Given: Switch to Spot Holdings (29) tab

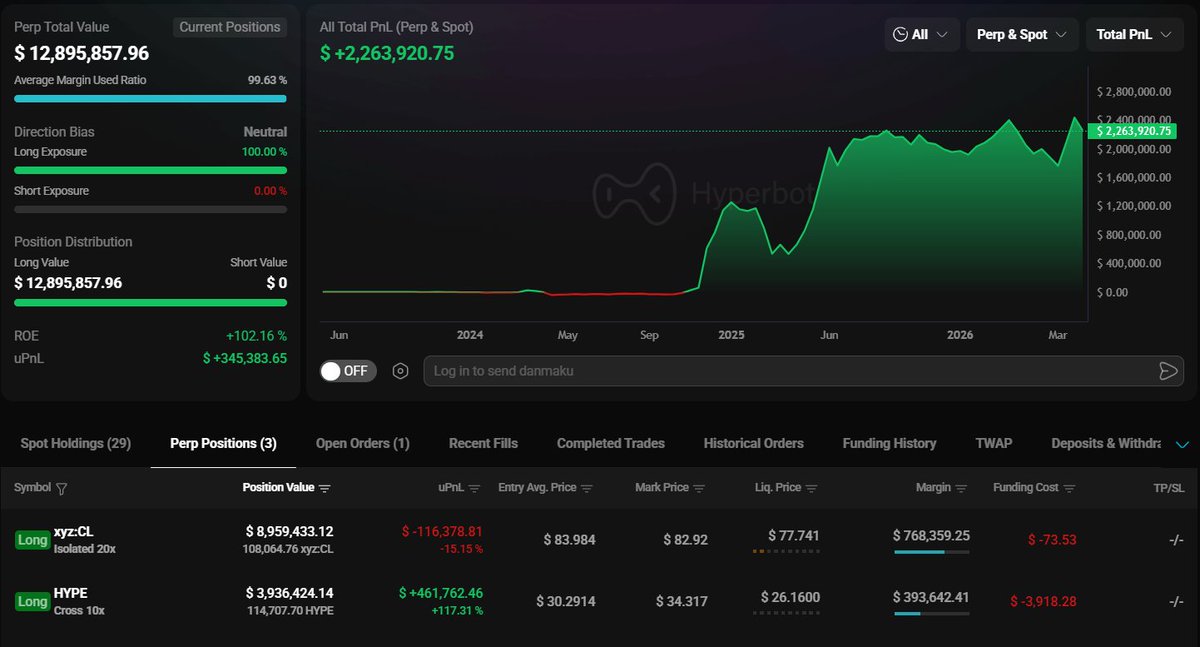Looking at the screenshot, I should point(76,443).
